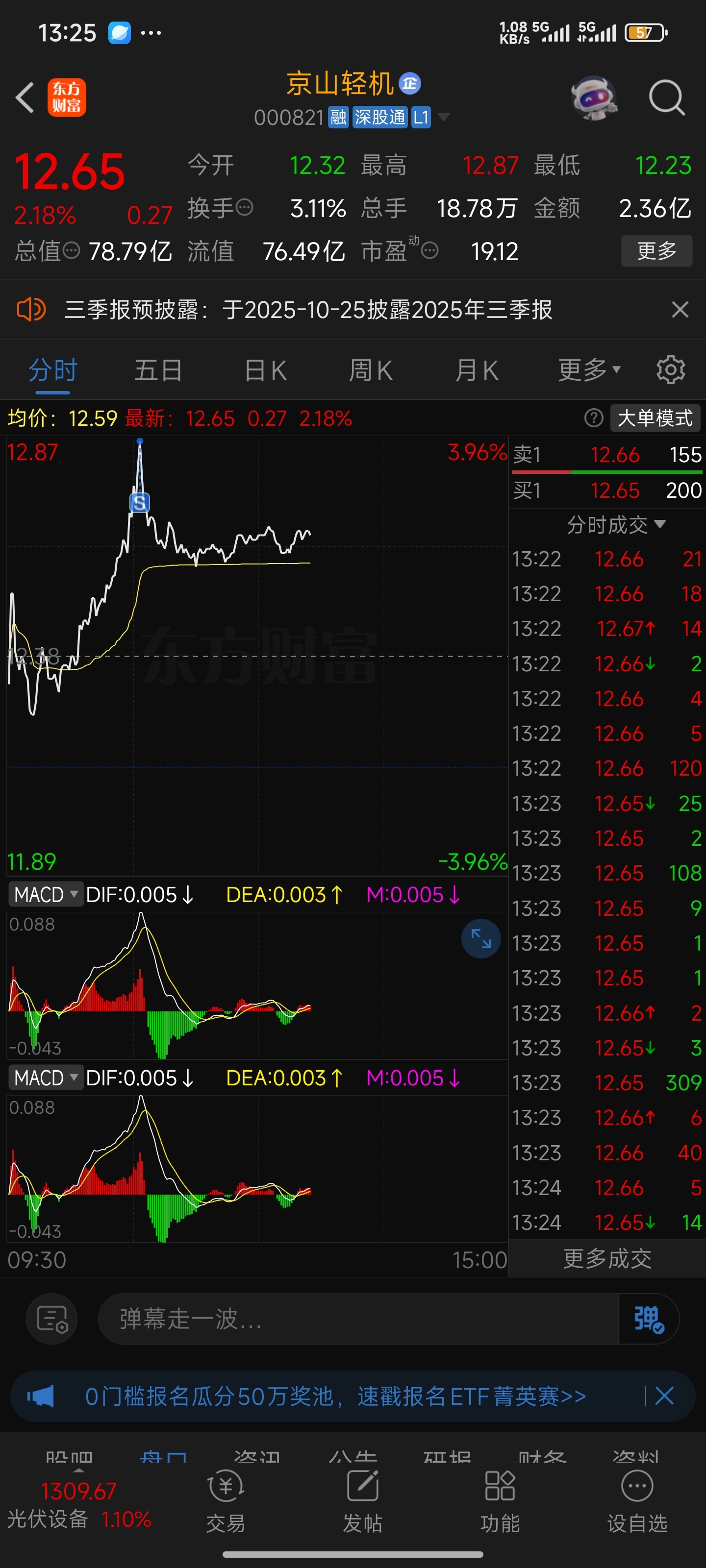The width and height of the screenshot is (706, 1568).
Task: Tap 12.67 trade row at 13:22
Action: pyautogui.click(x=606, y=628)
